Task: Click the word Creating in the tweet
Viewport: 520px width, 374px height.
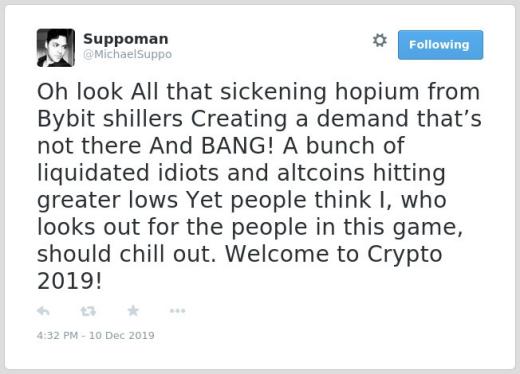Action: (239, 120)
